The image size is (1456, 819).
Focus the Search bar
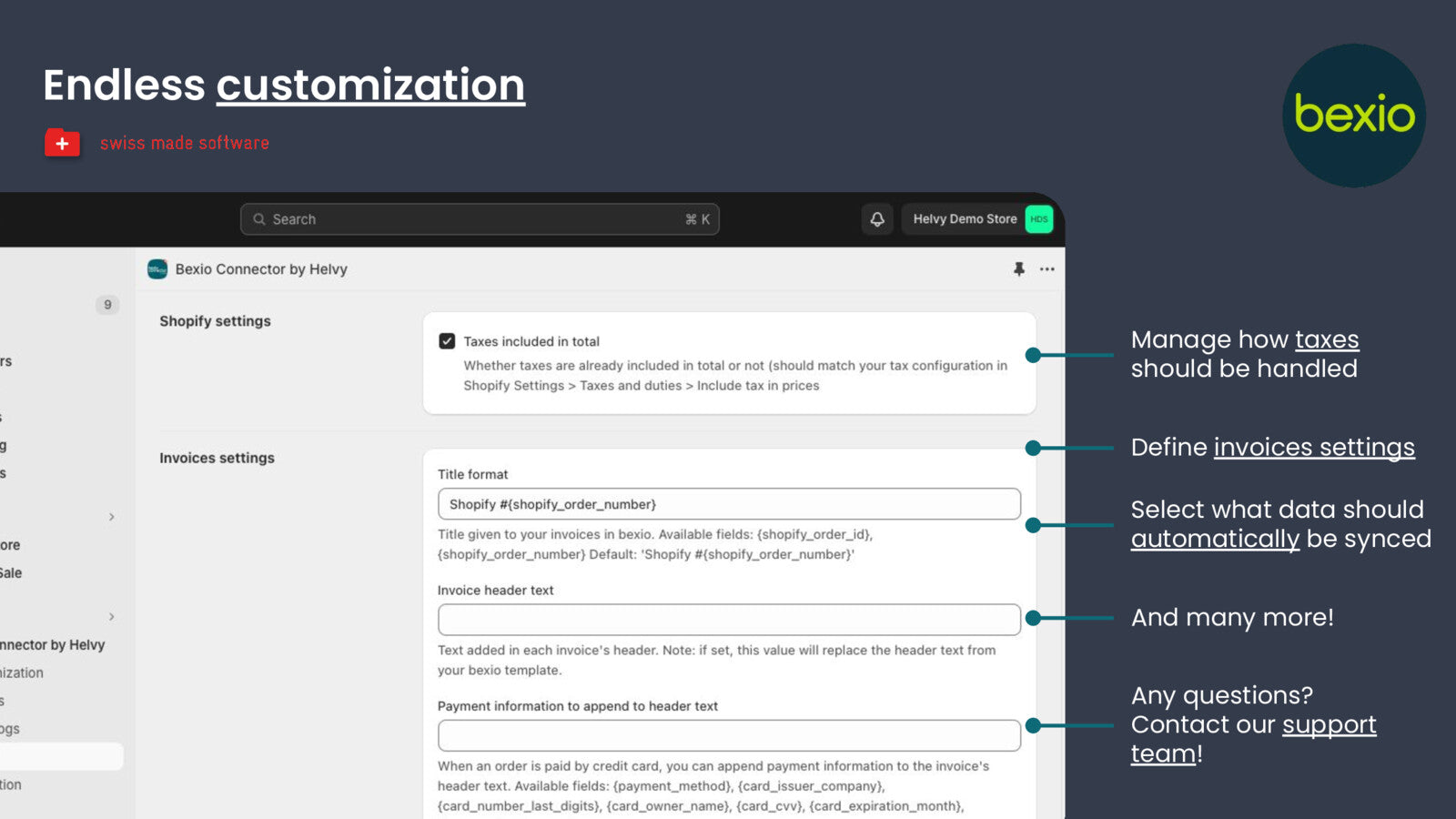480,219
